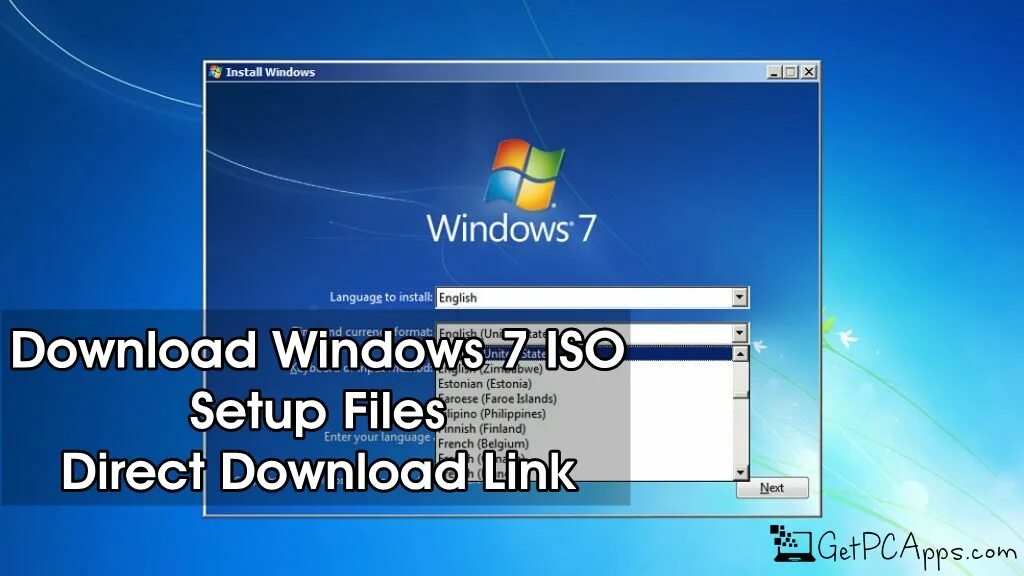The image size is (1024, 576).
Task: Click the list scrollbar thumb
Action: [741, 379]
